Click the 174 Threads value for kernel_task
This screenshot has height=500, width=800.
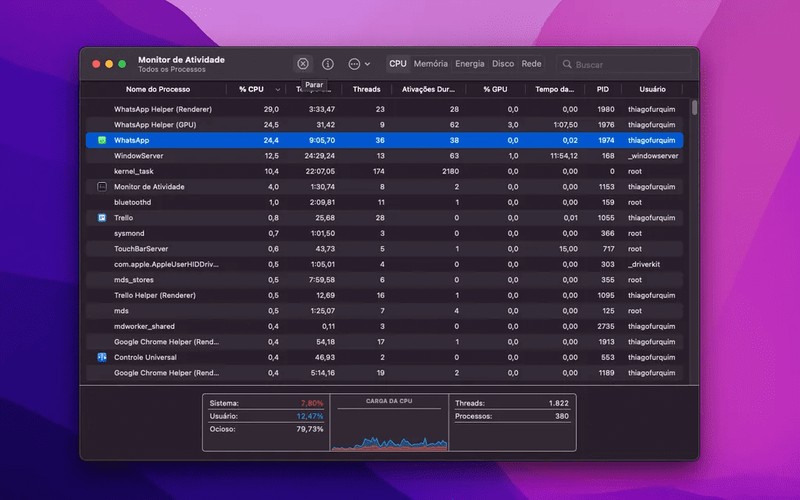[x=379, y=171]
